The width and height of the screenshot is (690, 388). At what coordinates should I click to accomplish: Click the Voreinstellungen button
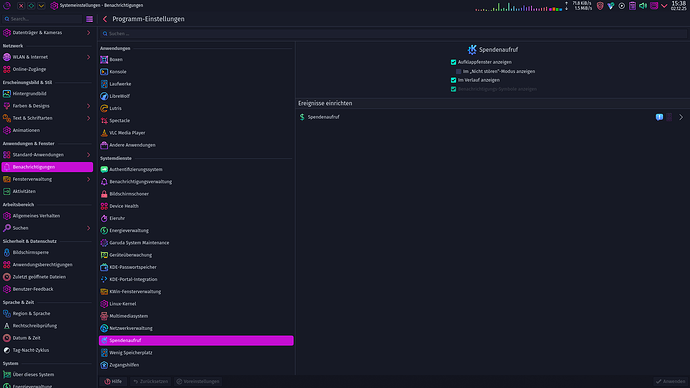(198, 381)
